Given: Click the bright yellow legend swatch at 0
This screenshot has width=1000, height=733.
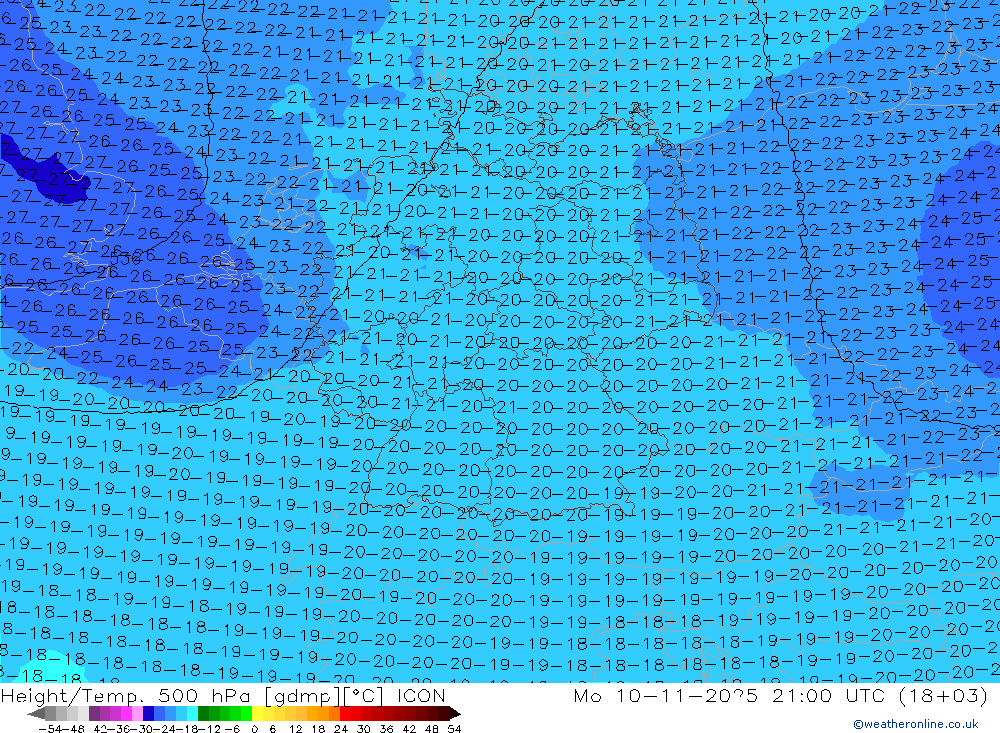Looking at the screenshot, I should click(x=257, y=713).
